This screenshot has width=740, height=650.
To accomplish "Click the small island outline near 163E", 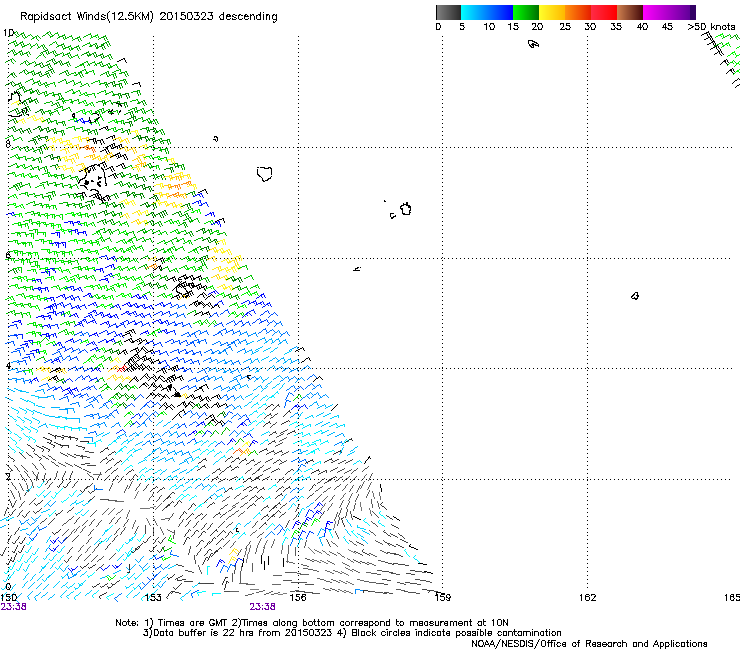I will tap(635, 296).
